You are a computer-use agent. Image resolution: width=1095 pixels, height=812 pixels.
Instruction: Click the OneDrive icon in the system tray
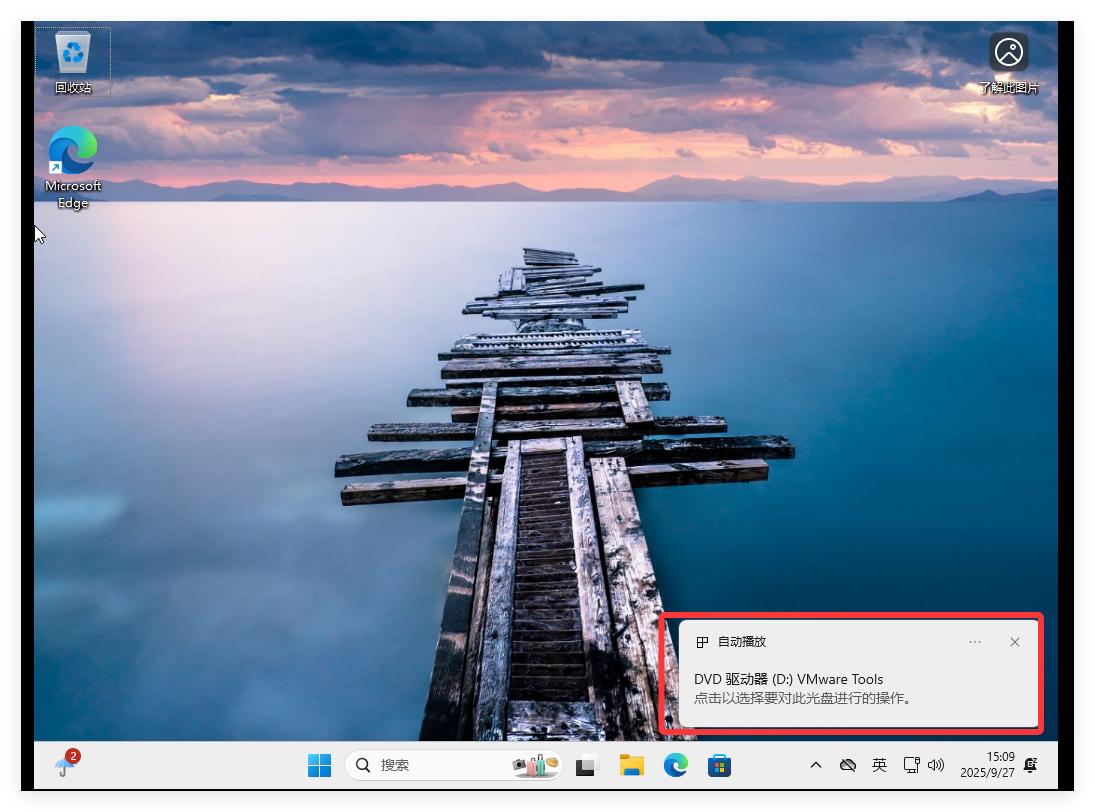pyautogui.click(x=848, y=765)
